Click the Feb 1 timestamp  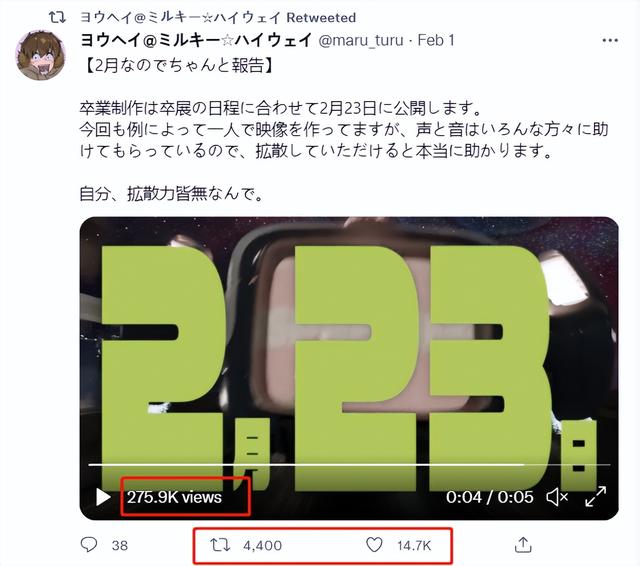[x=436, y=40]
